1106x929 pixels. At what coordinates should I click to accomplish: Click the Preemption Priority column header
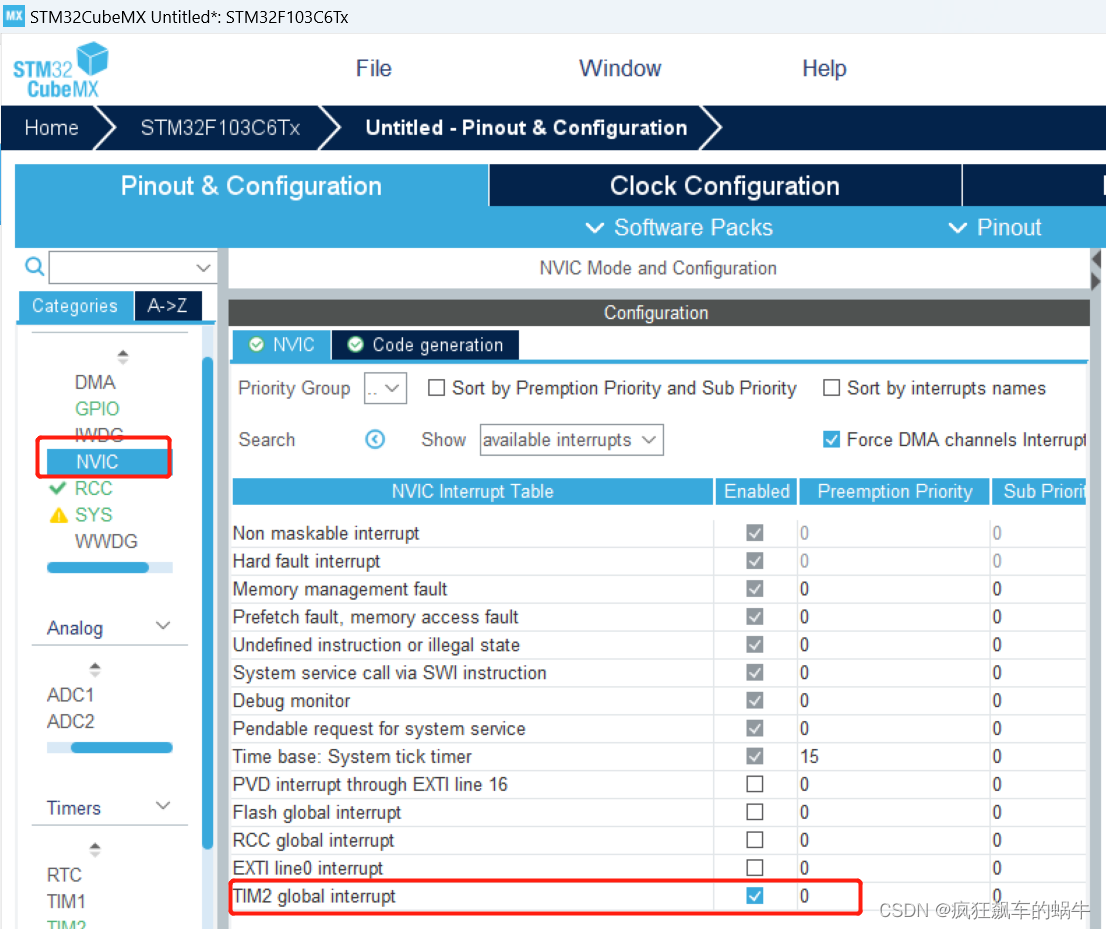894,491
